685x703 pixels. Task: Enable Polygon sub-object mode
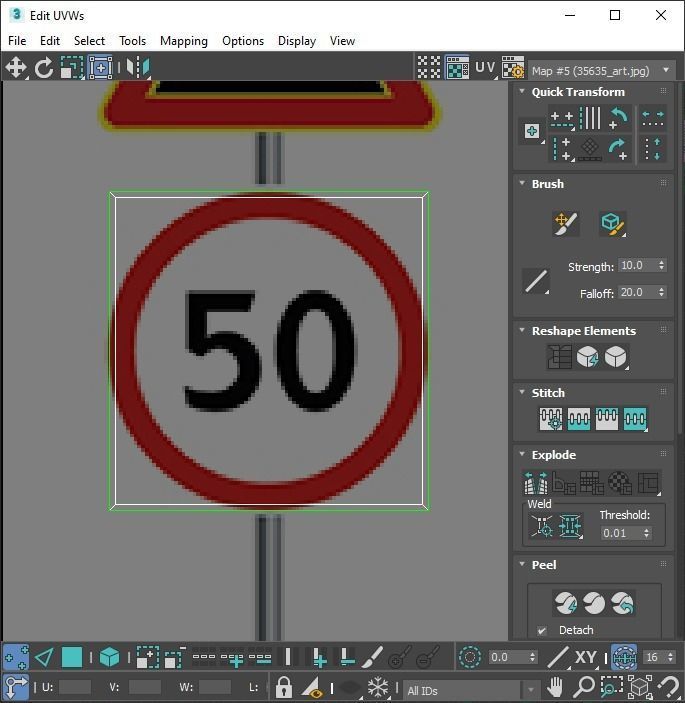pyautogui.click(x=72, y=658)
